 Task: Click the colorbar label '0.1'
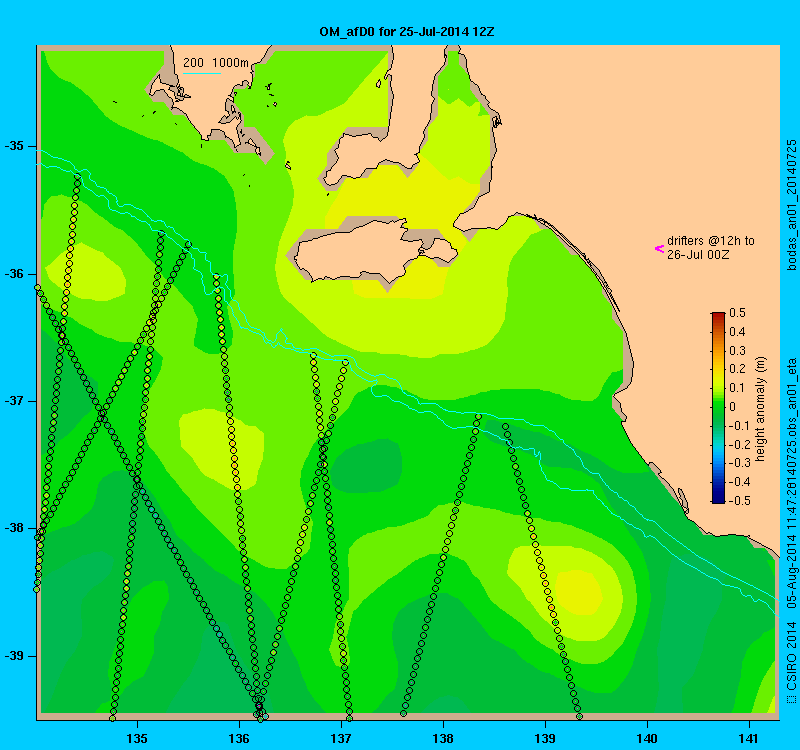pyautogui.click(x=737, y=388)
